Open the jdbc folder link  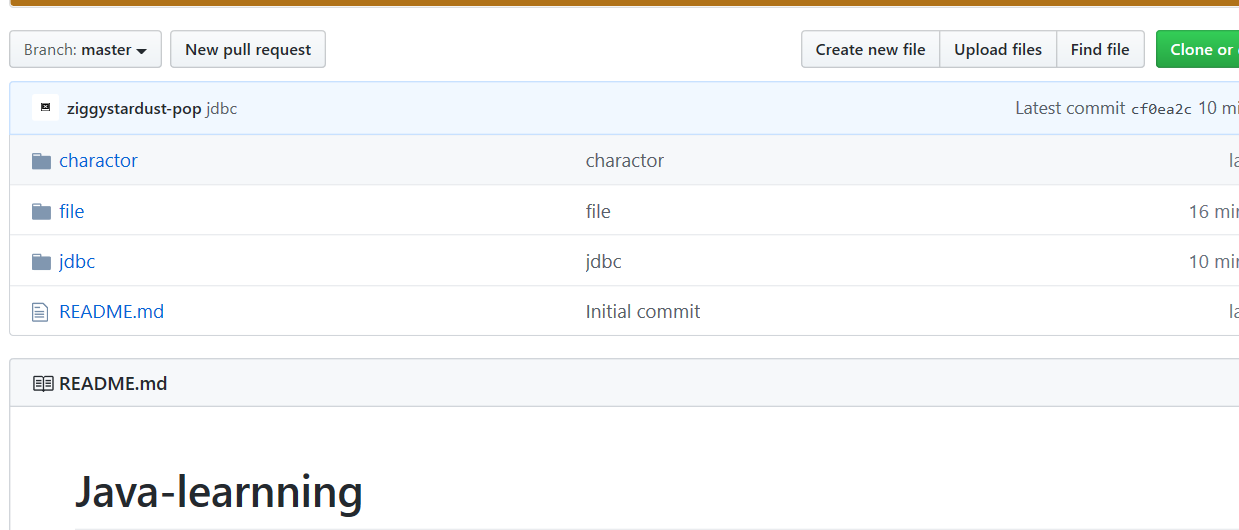(x=77, y=262)
